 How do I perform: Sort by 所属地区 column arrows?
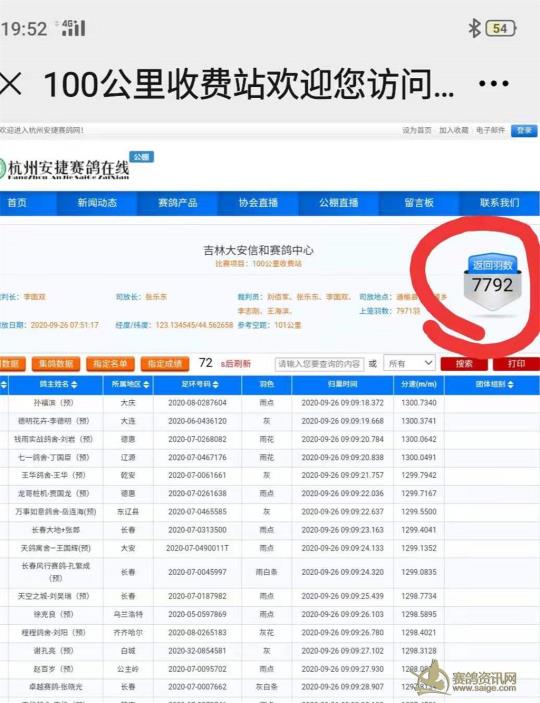click(146, 385)
